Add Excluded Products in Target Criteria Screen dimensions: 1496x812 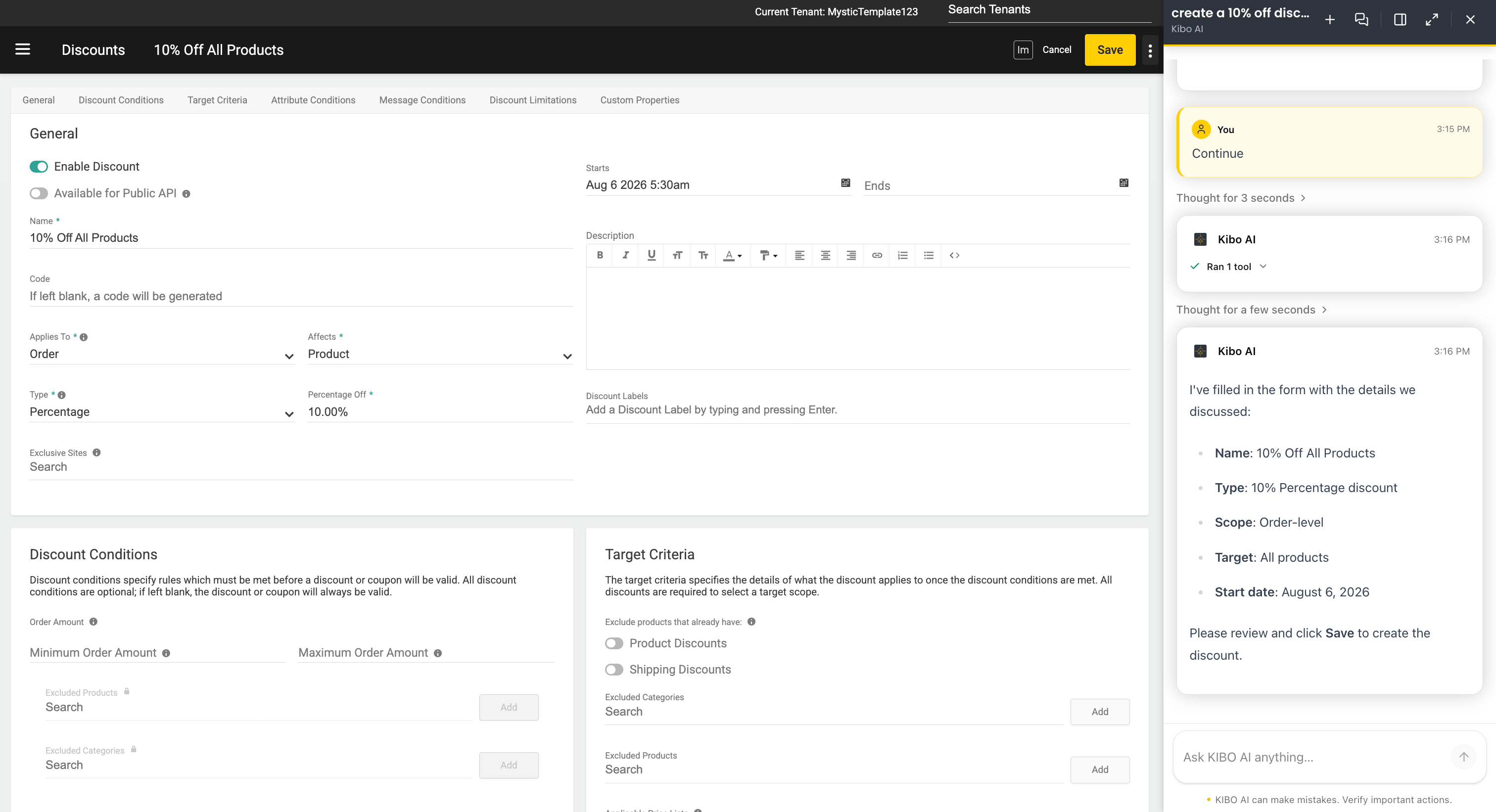1099,769
